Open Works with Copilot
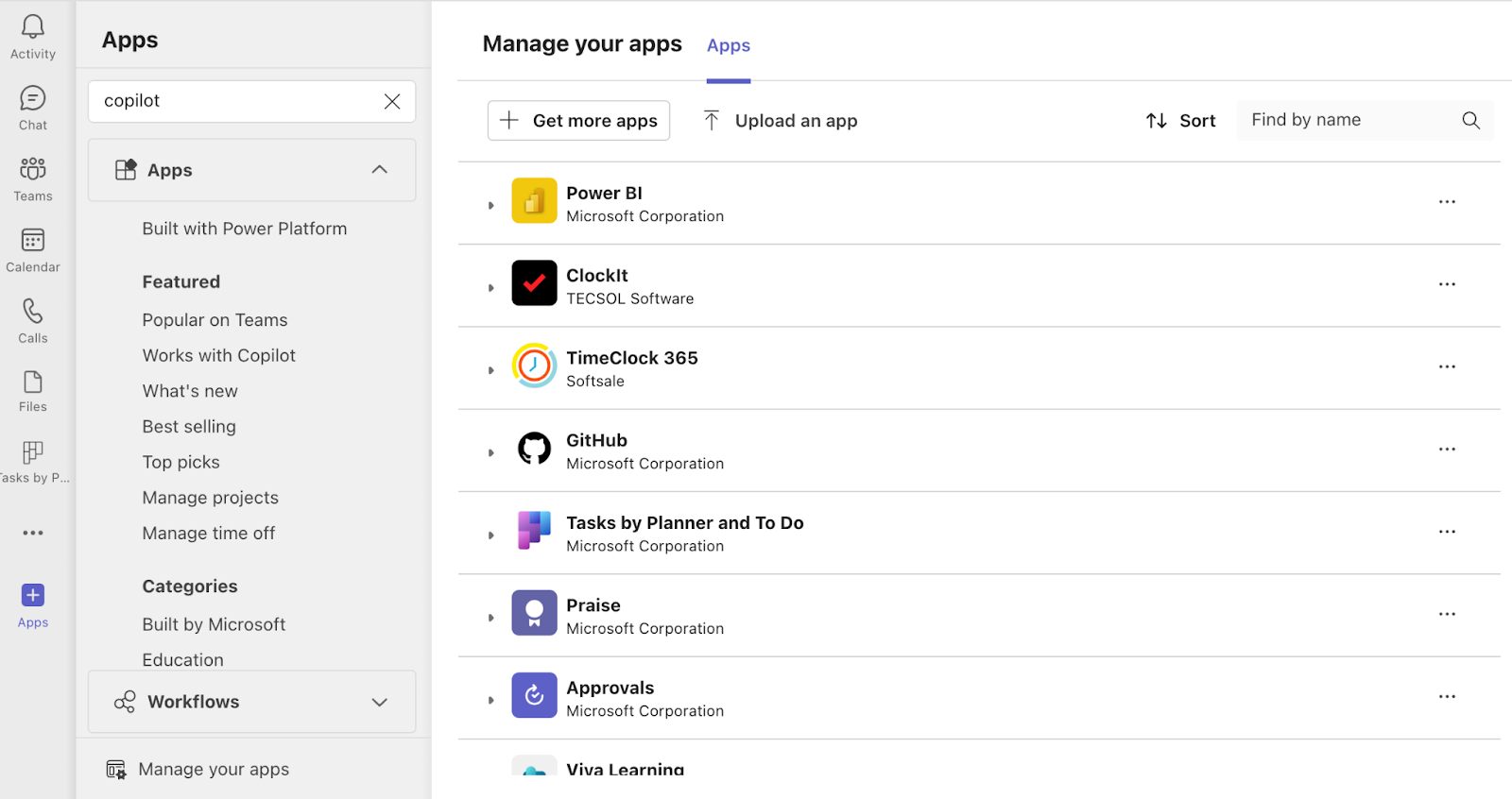This screenshot has height=799, width=1512. [x=219, y=355]
